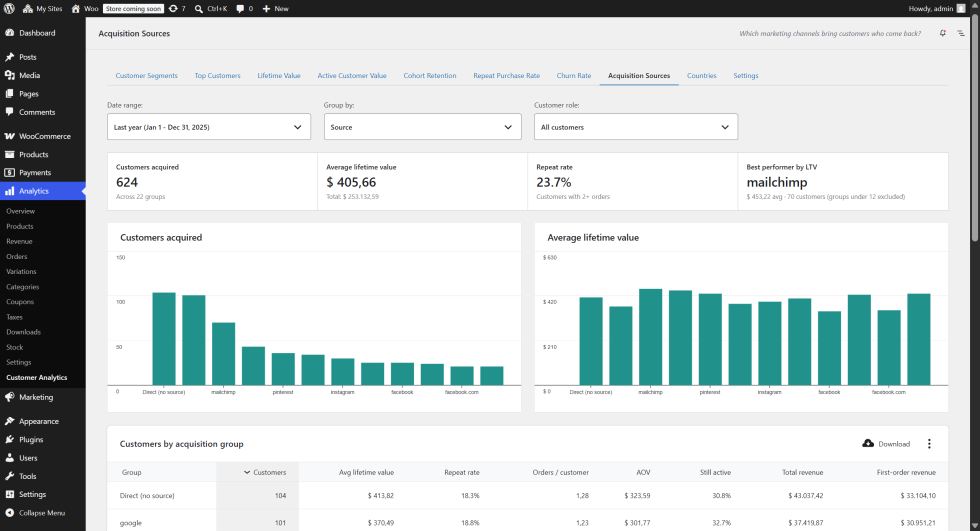
Task: Click the WordPress logo icon in admin bar
Action: (x=9, y=9)
